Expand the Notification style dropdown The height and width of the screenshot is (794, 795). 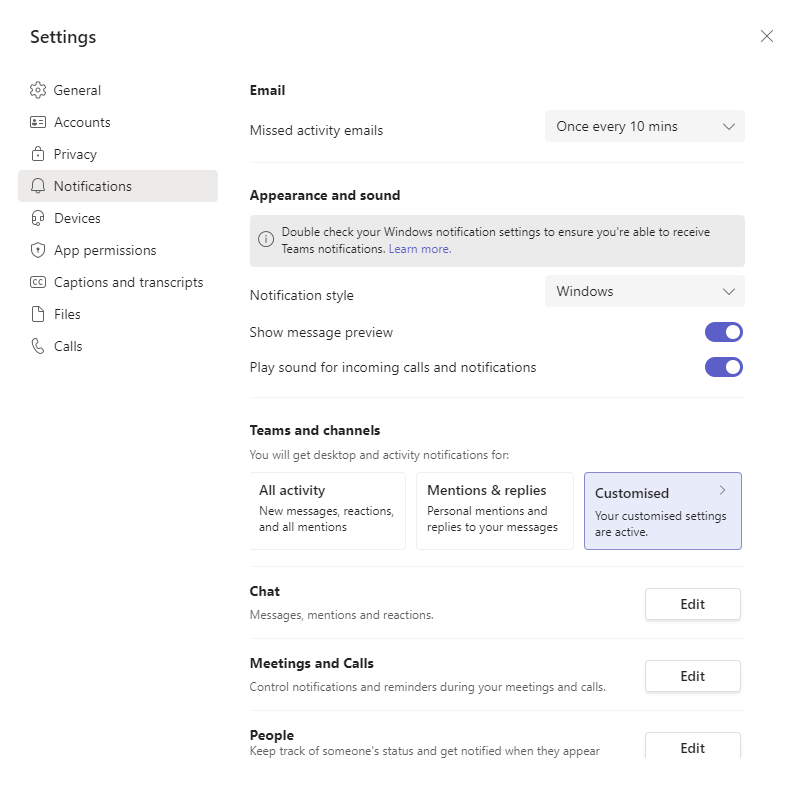[x=644, y=291]
